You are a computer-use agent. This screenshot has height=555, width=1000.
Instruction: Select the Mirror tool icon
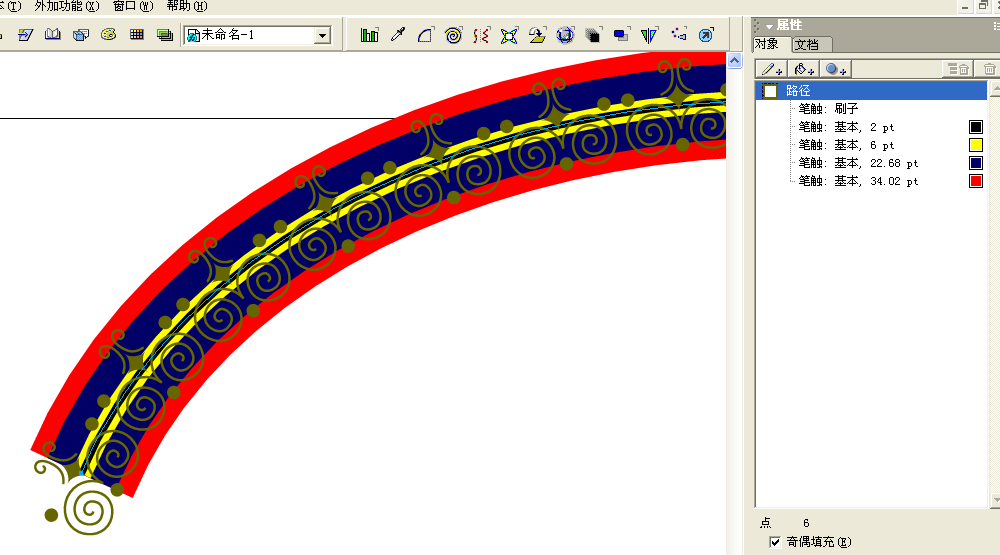tap(649, 35)
